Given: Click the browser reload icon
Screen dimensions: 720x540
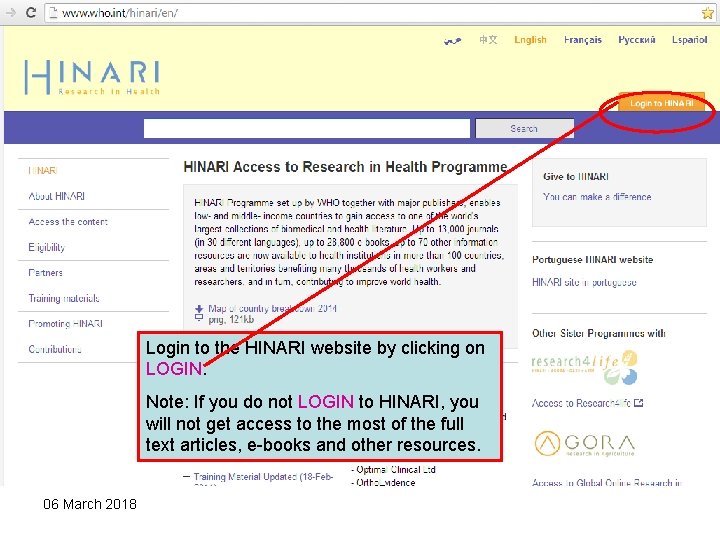Looking at the screenshot, I should [x=31, y=12].
